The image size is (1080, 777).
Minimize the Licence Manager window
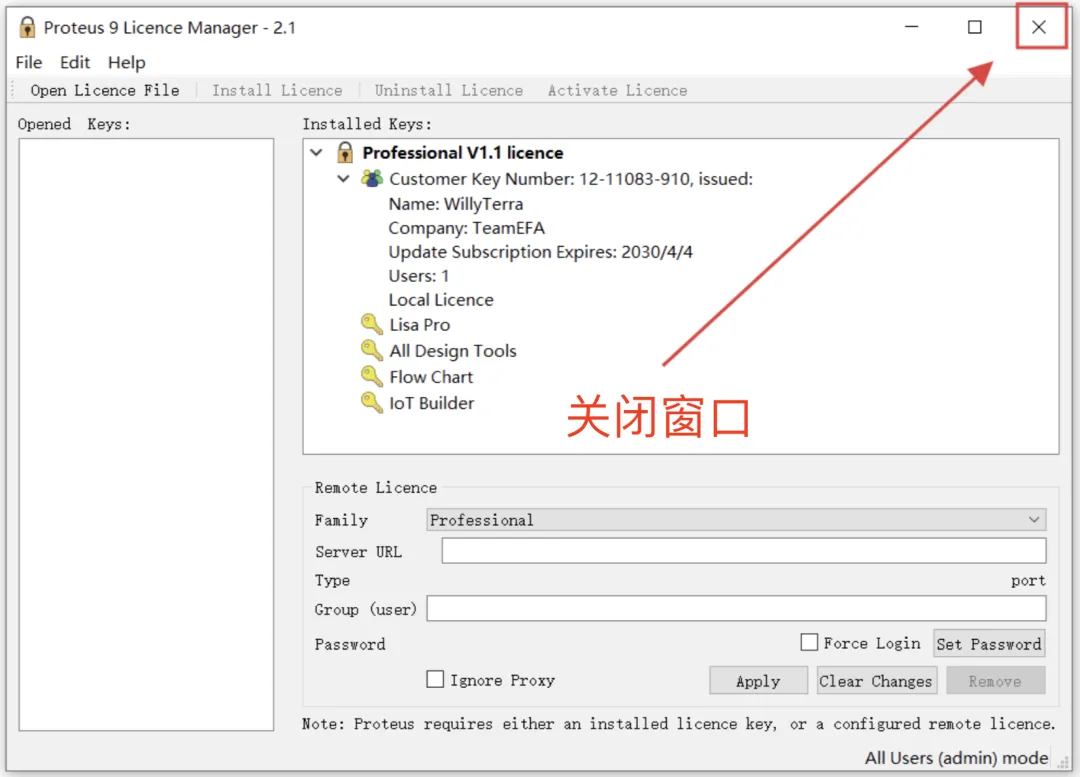(911, 27)
